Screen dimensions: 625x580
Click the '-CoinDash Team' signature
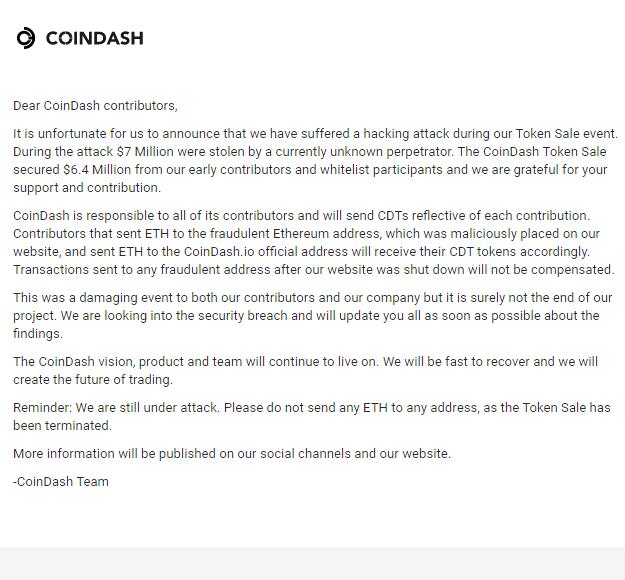[61, 482]
